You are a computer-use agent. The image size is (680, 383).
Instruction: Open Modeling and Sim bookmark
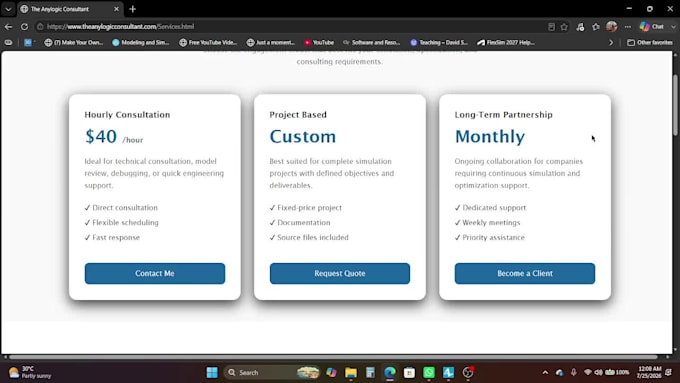pos(141,43)
